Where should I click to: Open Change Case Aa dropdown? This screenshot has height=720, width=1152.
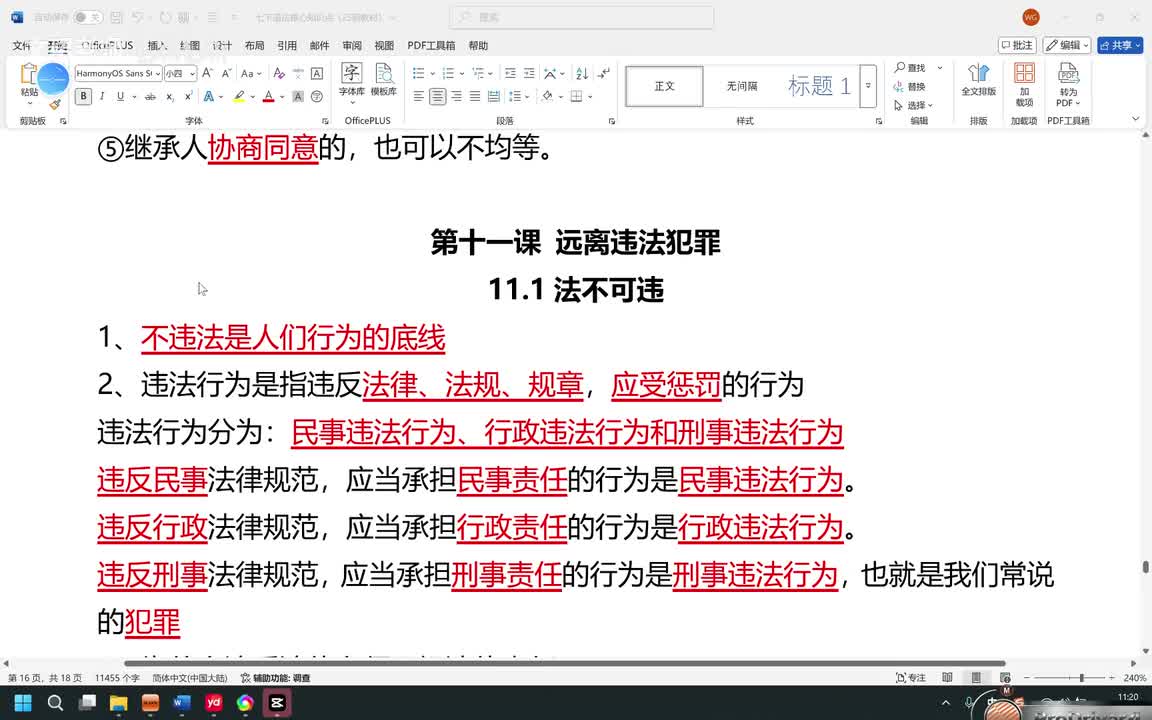[251, 73]
